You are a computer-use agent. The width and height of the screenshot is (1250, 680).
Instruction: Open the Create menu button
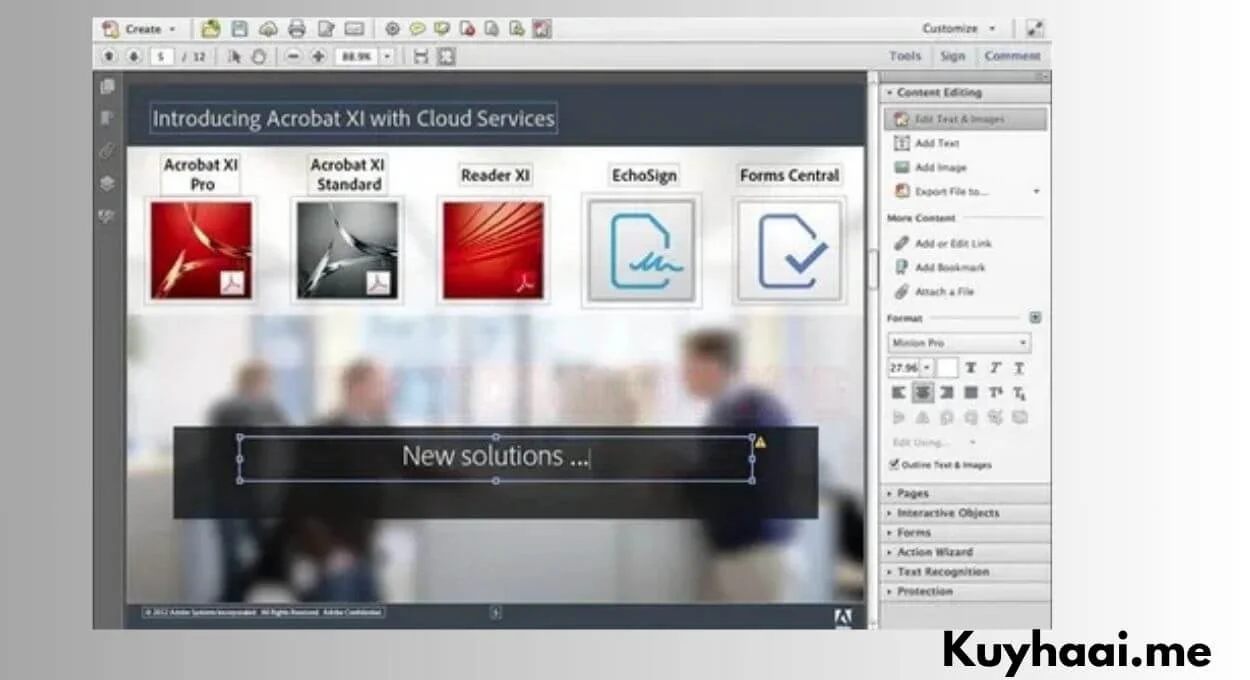[x=140, y=29]
